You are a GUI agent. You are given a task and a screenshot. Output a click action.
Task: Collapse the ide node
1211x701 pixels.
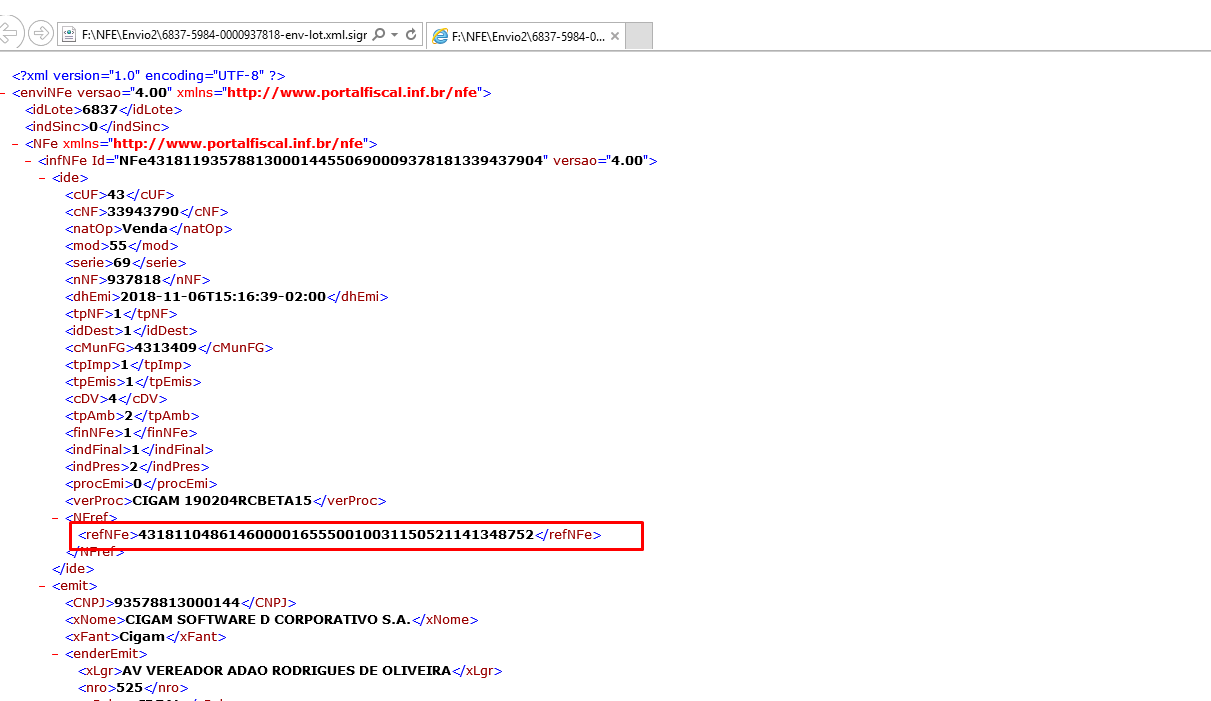[42, 178]
